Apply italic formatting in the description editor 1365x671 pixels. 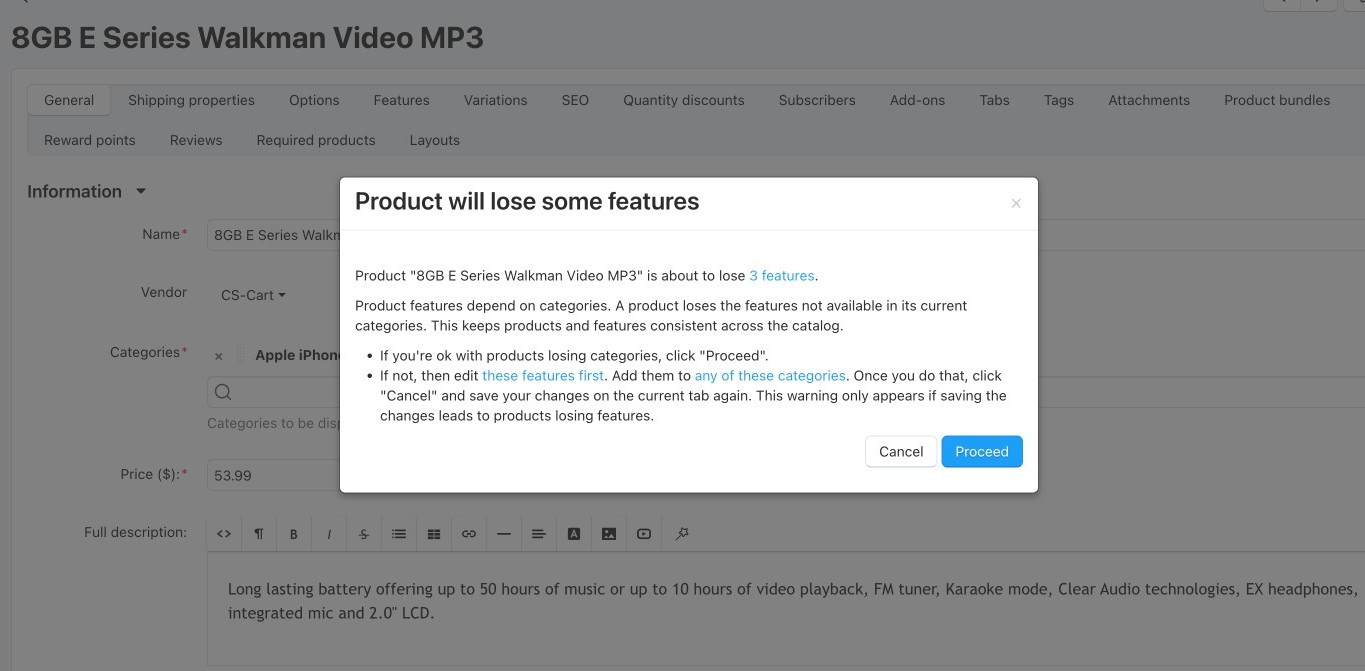[328, 533]
